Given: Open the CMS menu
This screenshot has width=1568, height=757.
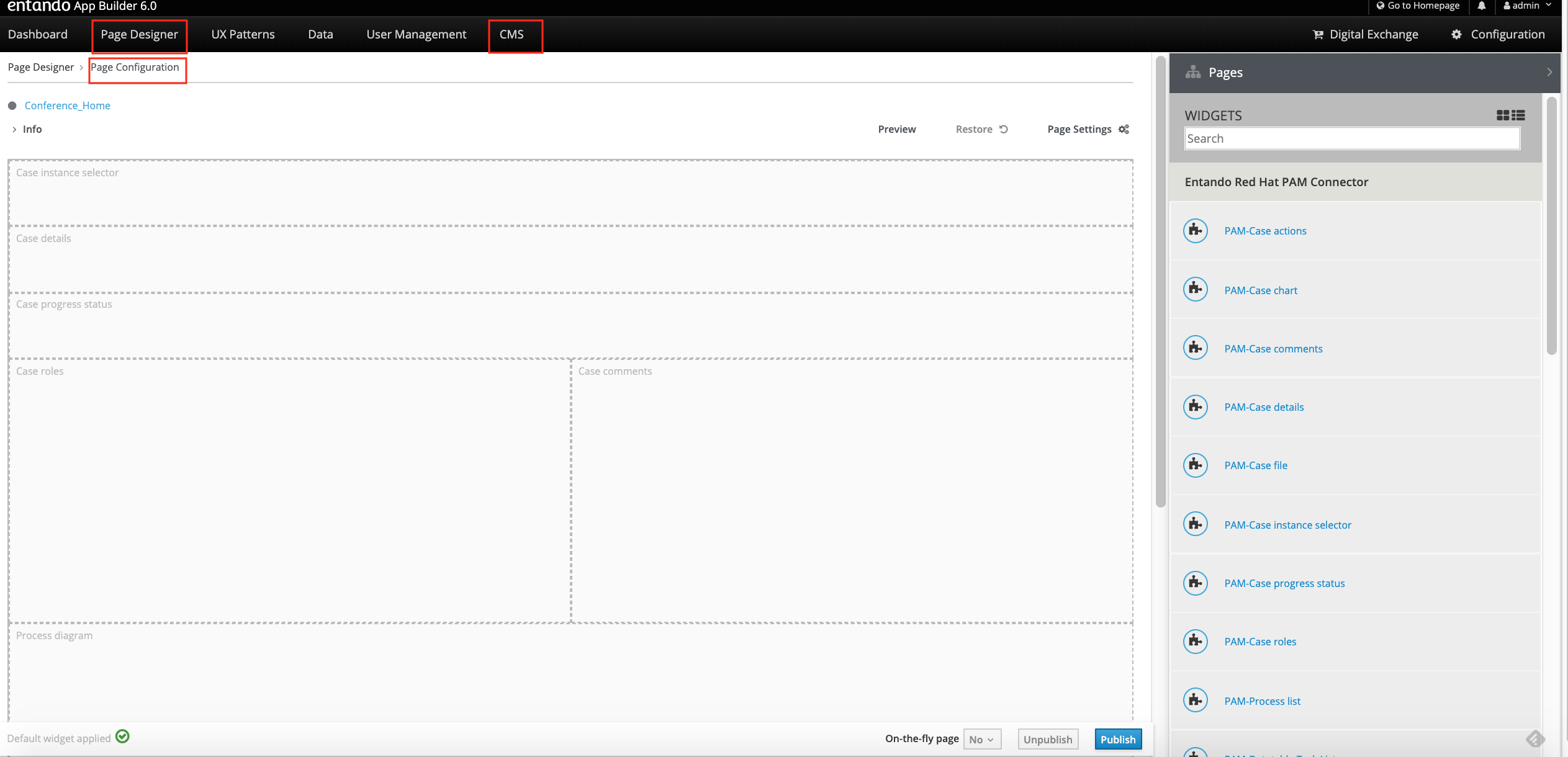Looking at the screenshot, I should click(511, 34).
